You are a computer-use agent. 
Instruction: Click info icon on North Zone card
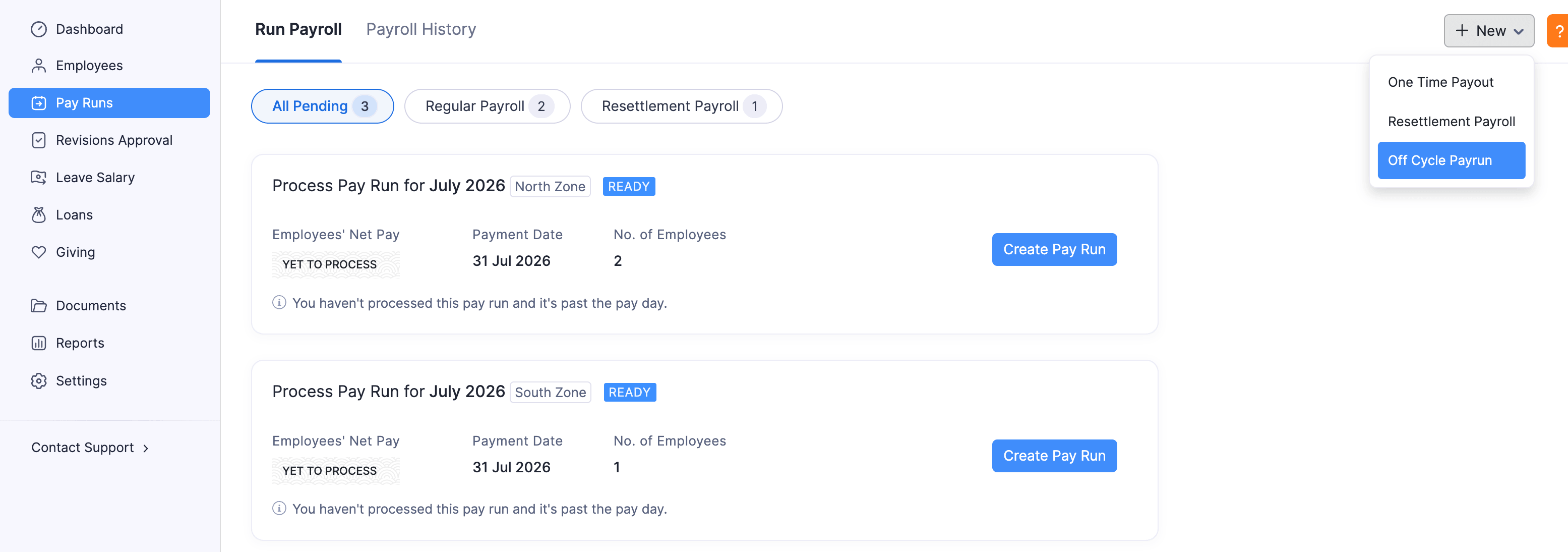pyautogui.click(x=279, y=302)
